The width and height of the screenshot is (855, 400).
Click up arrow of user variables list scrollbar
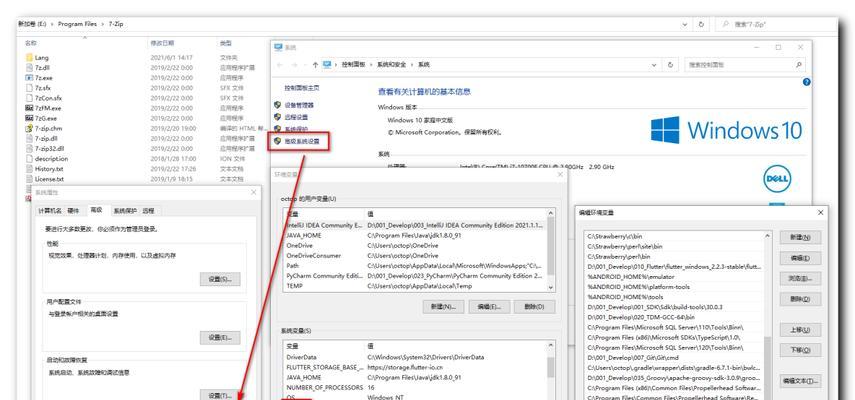[x=551, y=213]
